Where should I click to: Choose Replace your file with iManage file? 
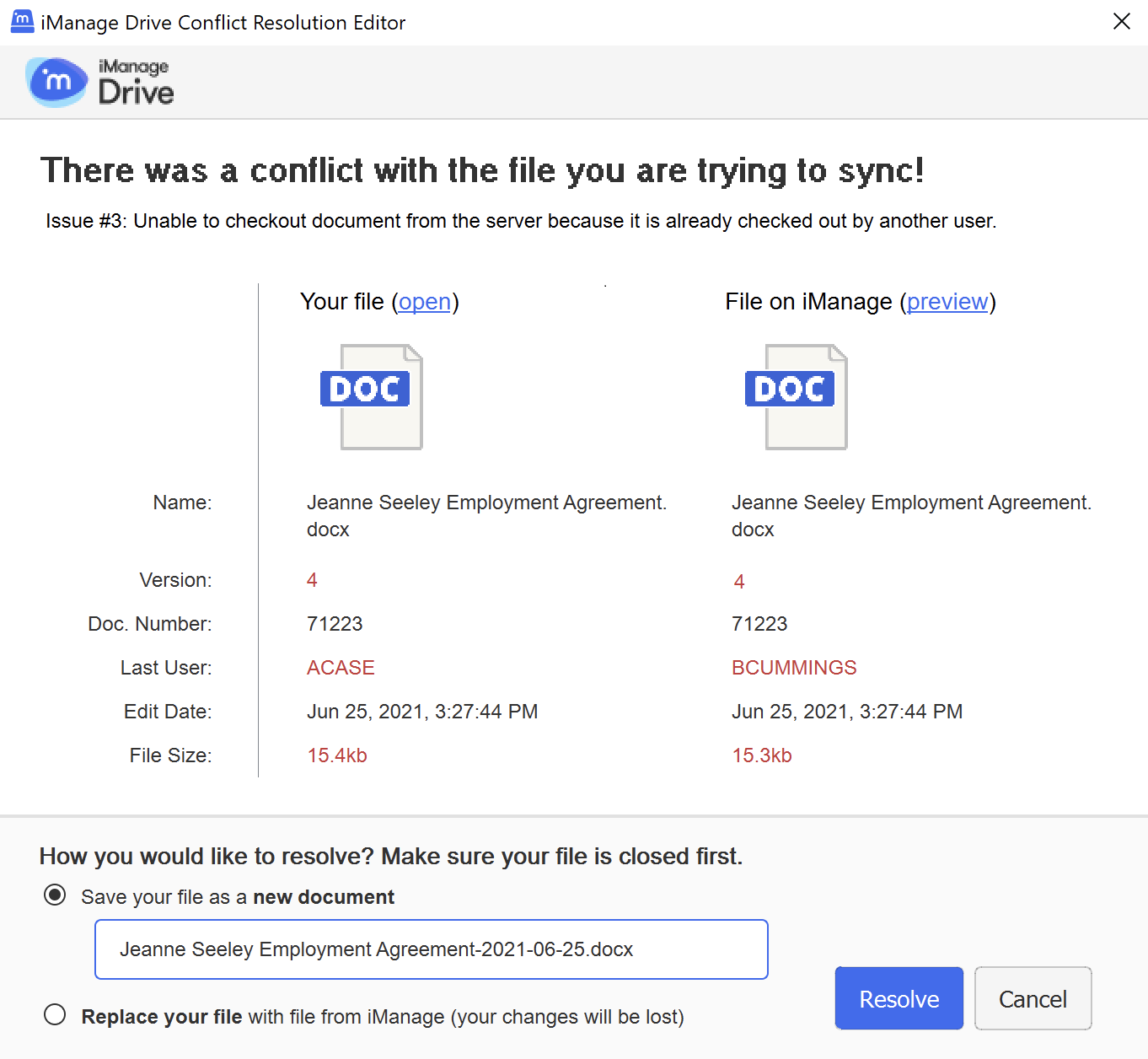(x=55, y=1014)
